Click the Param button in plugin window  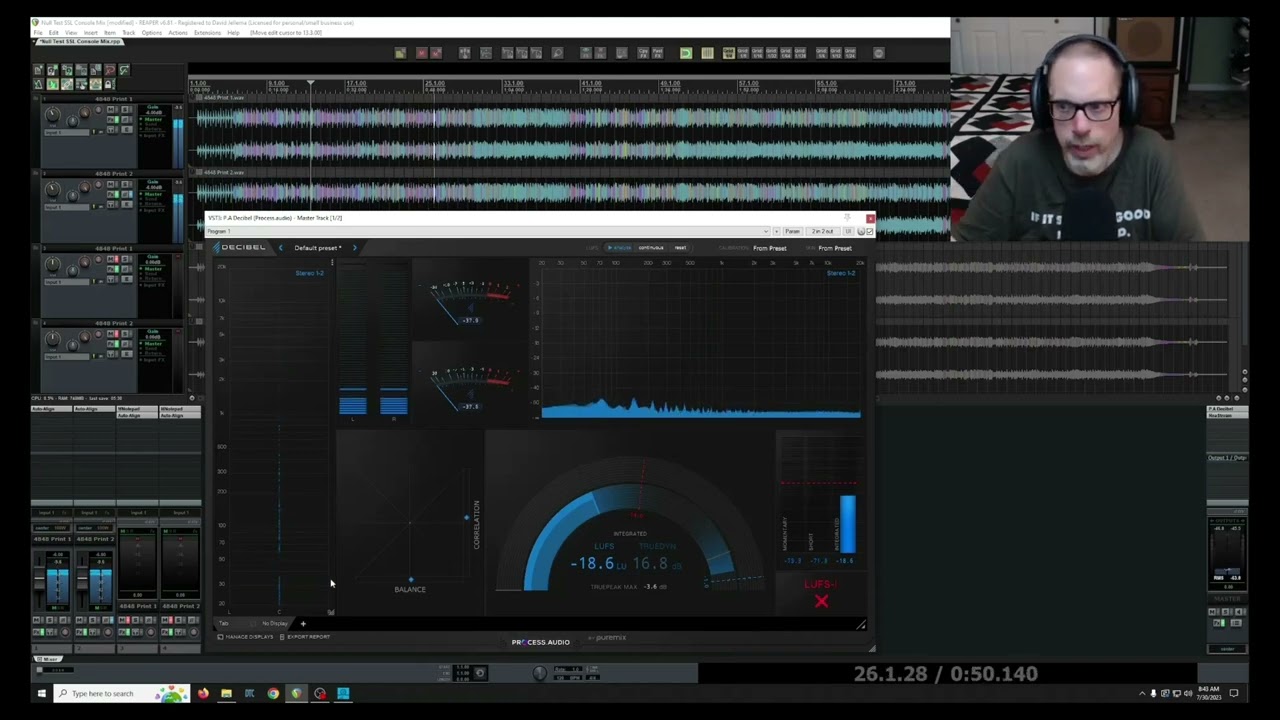tap(792, 231)
